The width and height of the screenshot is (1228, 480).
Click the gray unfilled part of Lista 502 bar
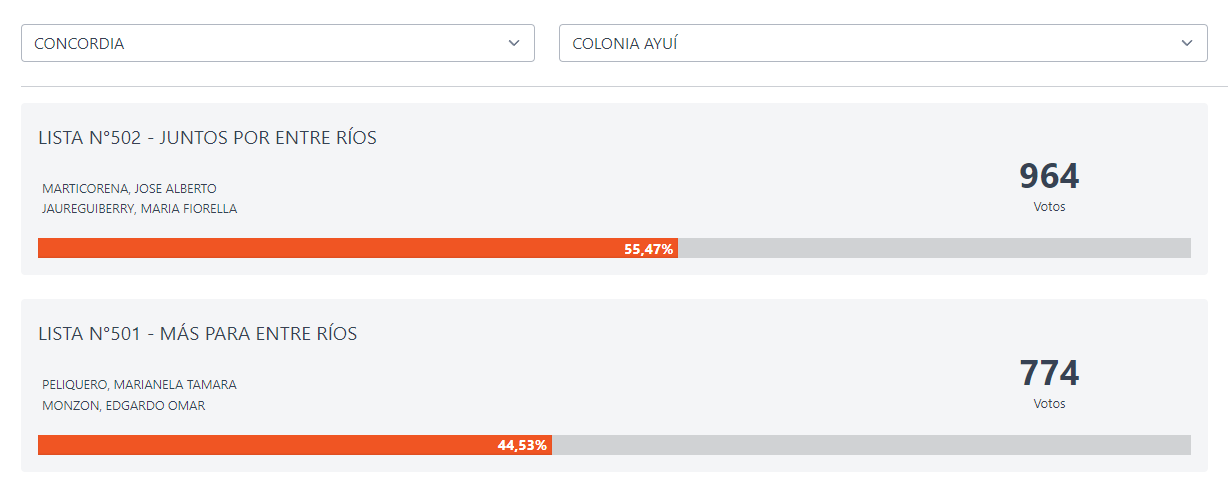pos(934,248)
